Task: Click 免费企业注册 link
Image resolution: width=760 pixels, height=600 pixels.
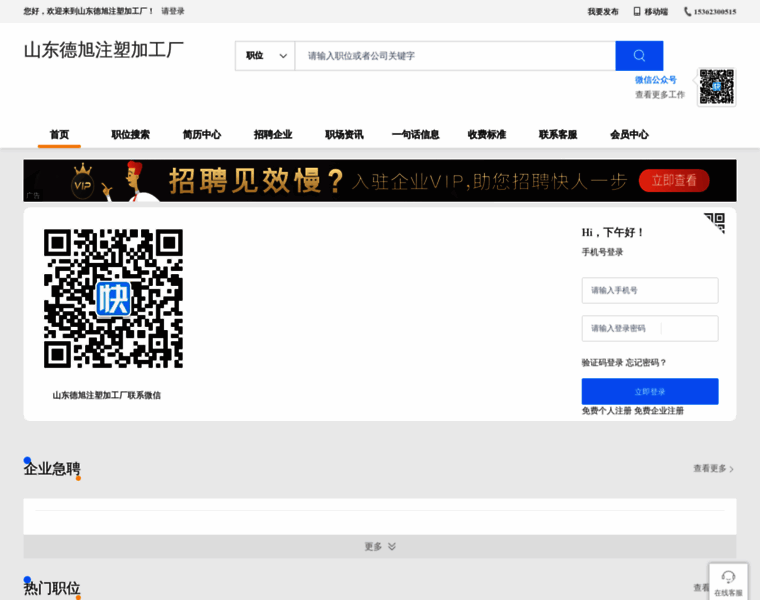Action: 659,411
